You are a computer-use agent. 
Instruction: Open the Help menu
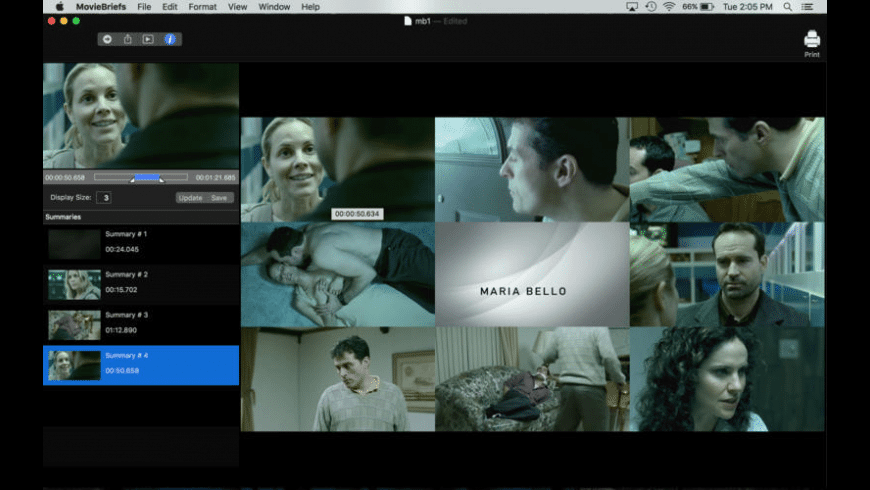310,7
